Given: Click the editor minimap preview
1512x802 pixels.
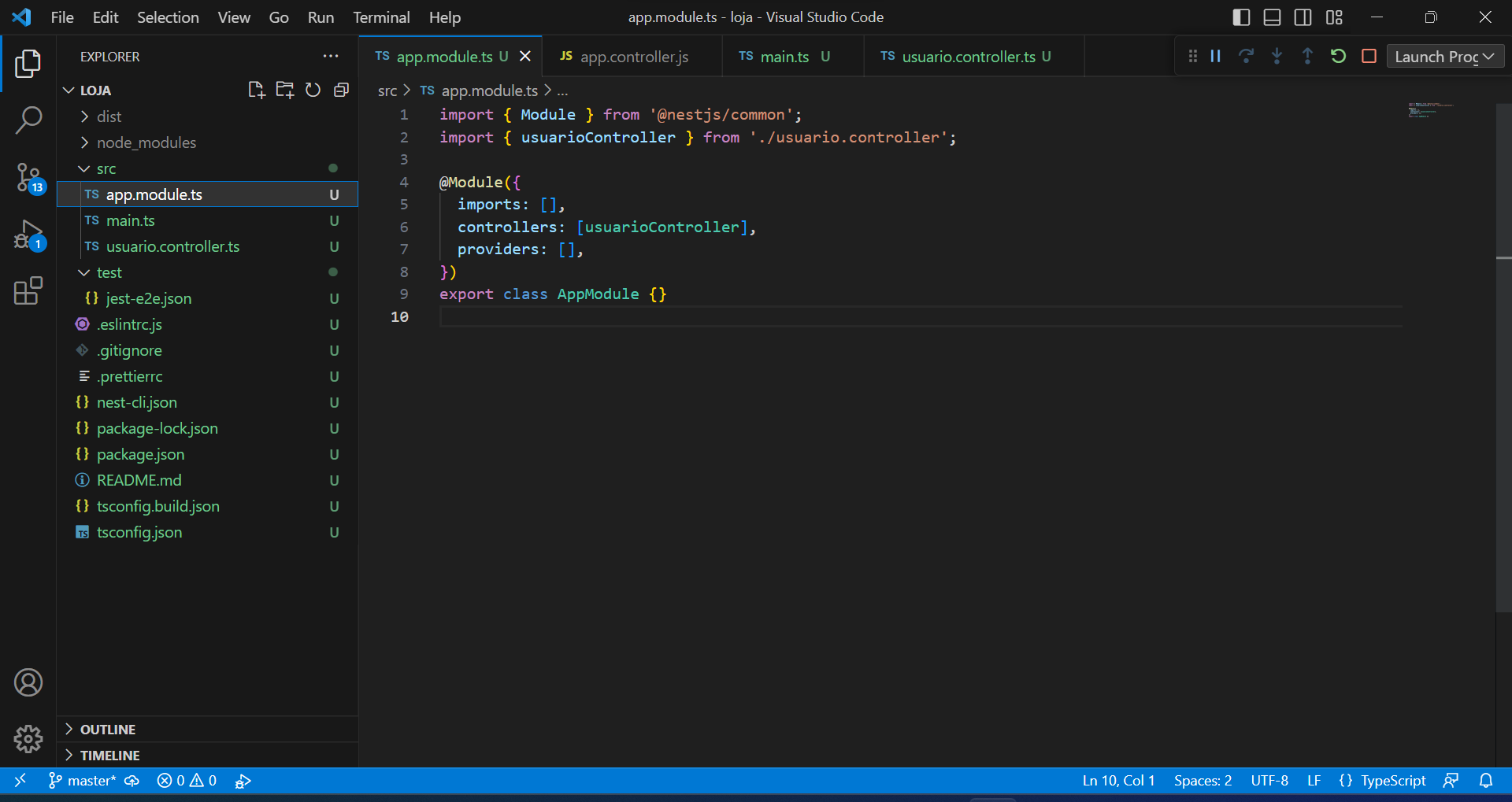Looking at the screenshot, I should [x=1431, y=110].
